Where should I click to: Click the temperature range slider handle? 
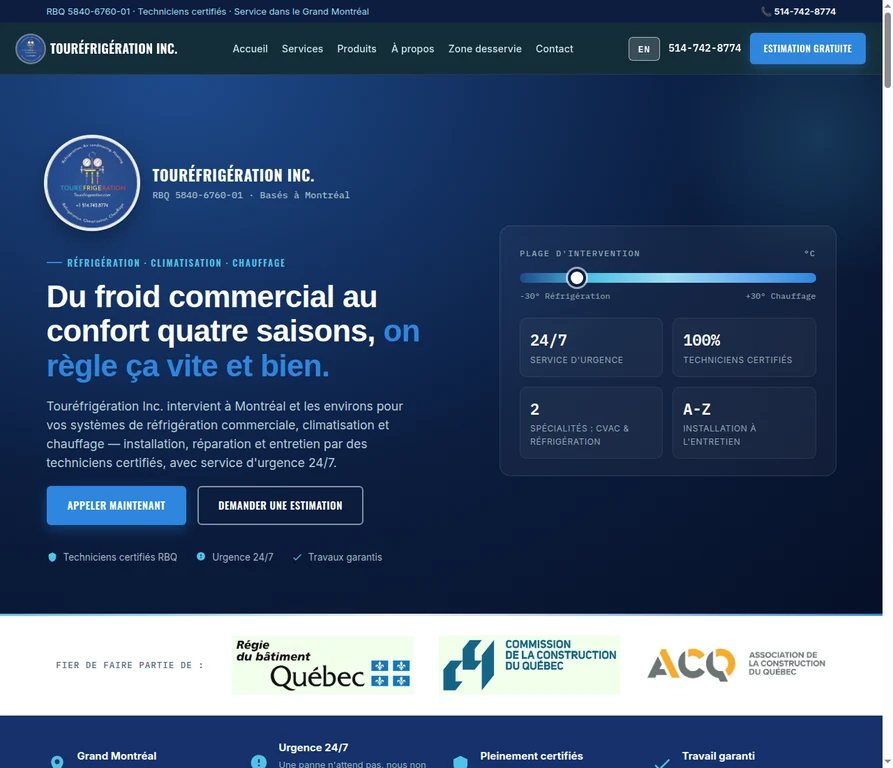pos(576,278)
